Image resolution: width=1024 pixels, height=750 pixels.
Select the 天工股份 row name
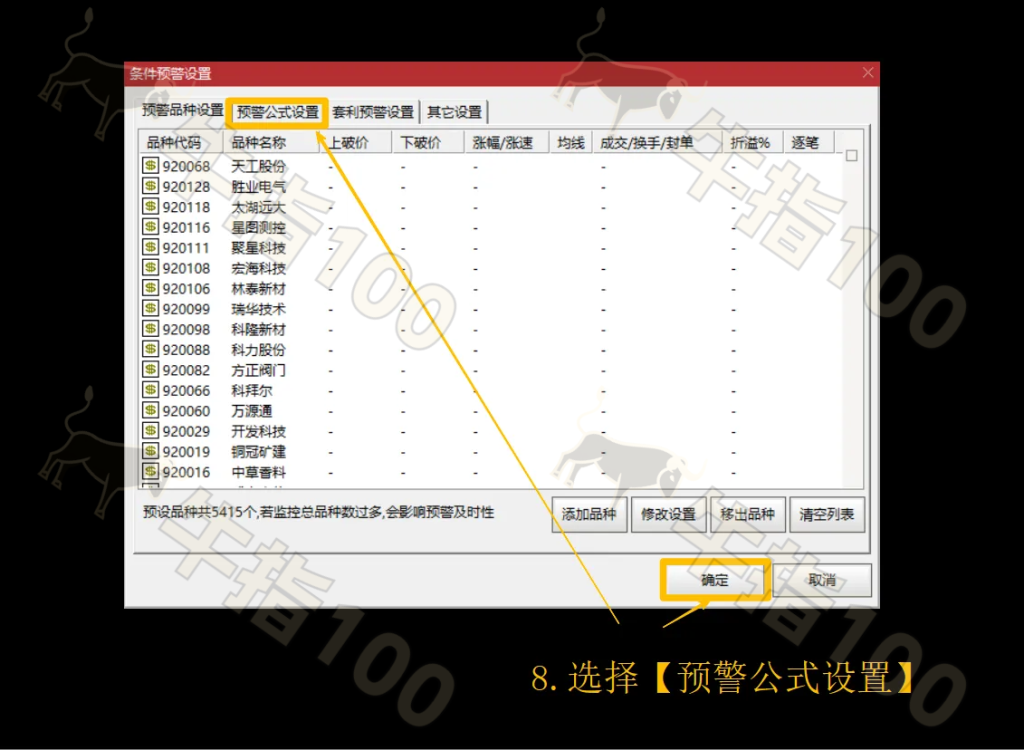(259, 167)
